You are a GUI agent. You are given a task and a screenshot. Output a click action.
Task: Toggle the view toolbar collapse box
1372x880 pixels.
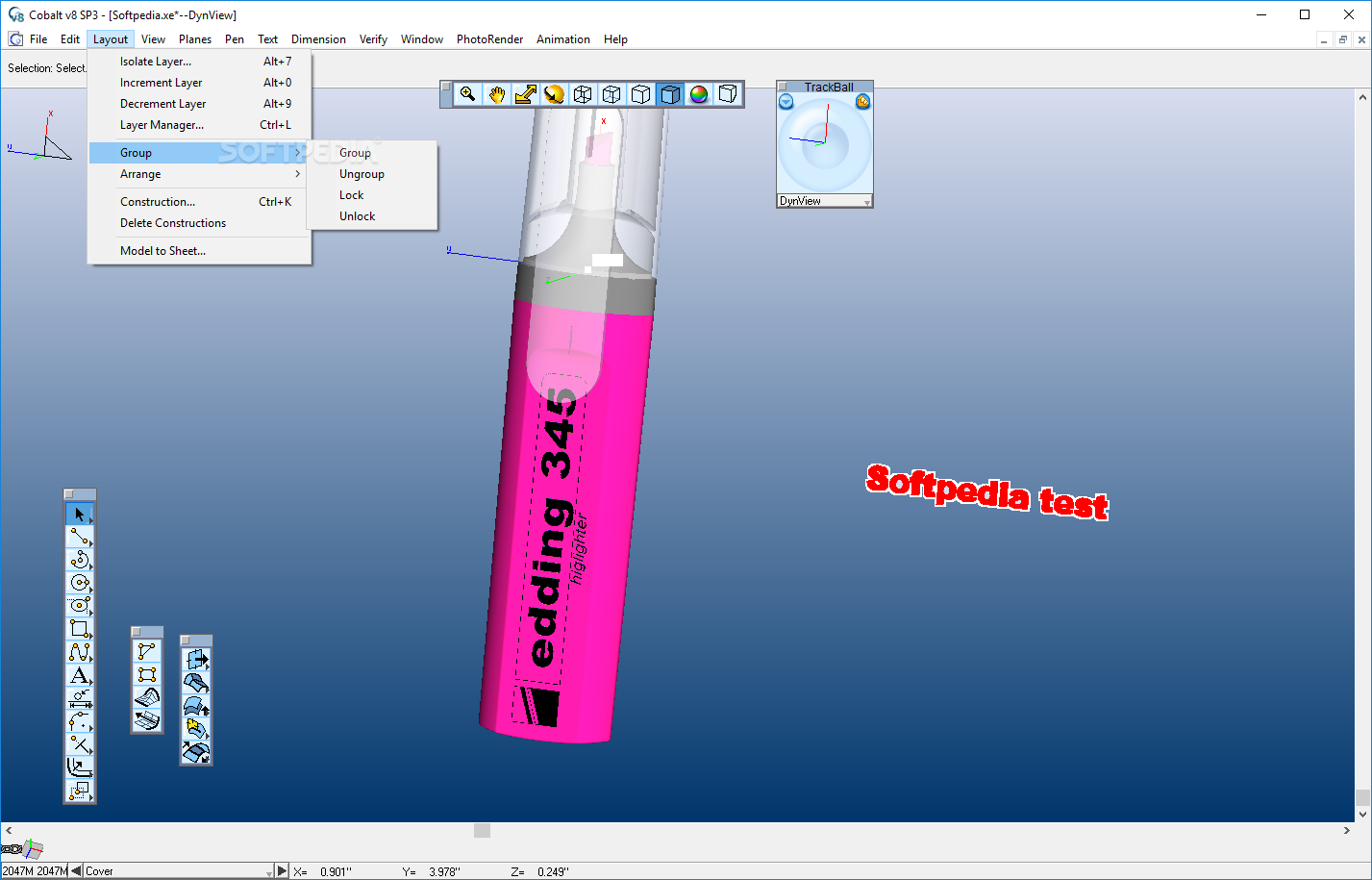coord(446,87)
